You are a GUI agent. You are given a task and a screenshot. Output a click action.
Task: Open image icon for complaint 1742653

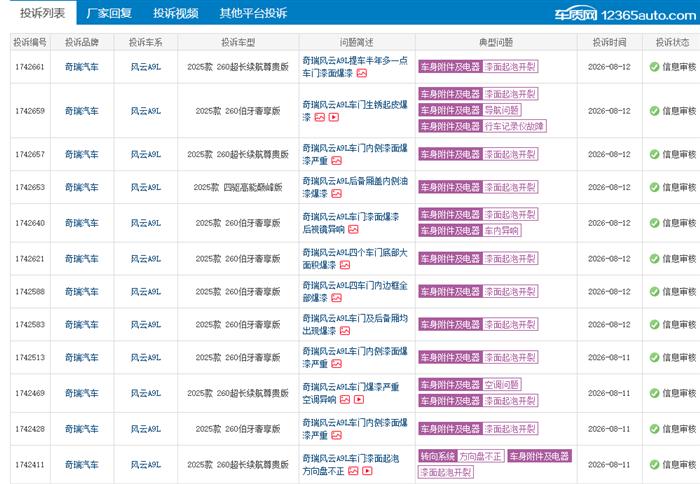(337, 193)
